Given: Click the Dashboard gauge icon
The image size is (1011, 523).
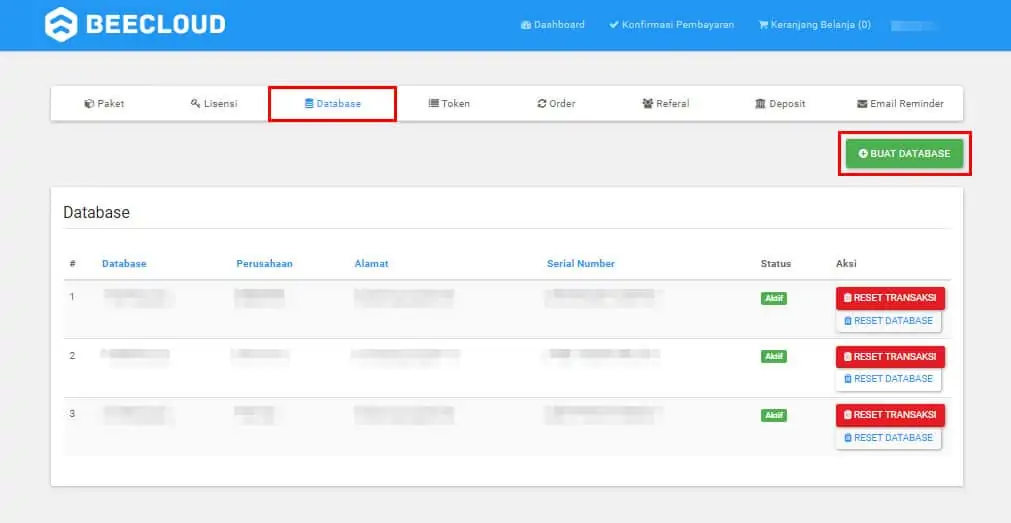Looking at the screenshot, I should coord(525,25).
